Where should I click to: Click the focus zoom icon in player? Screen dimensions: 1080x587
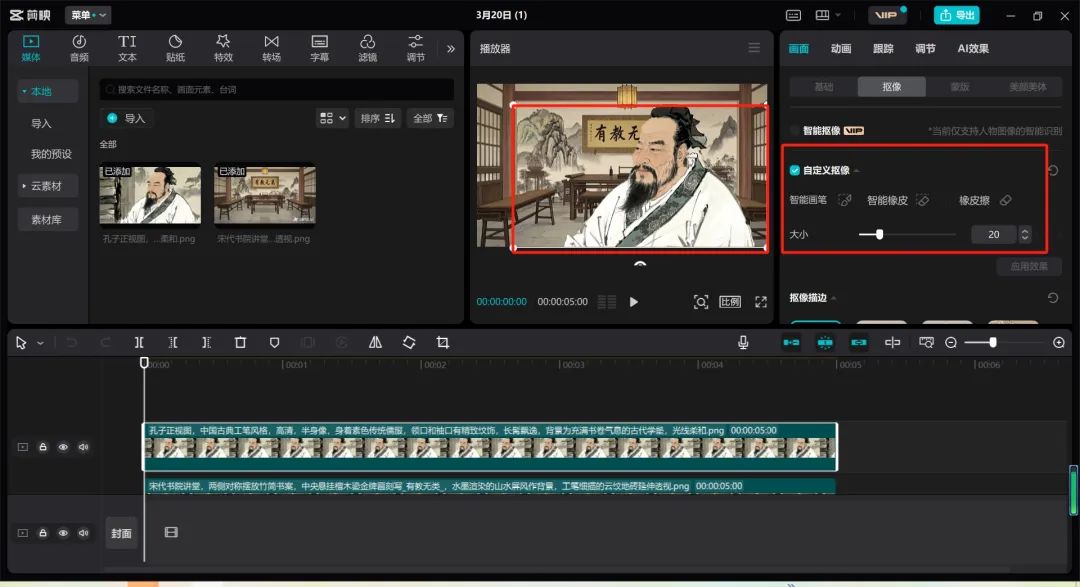coord(700,302)
